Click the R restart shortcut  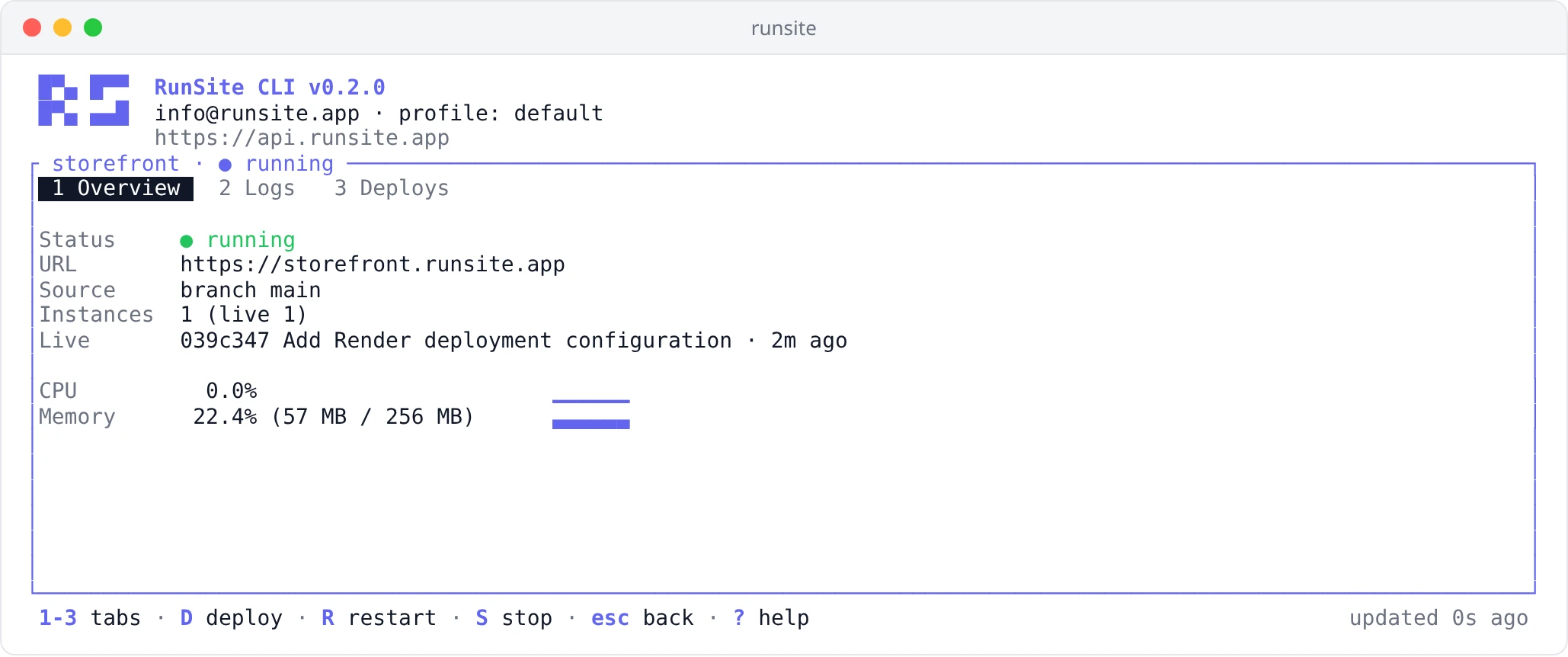click(379, 618)
